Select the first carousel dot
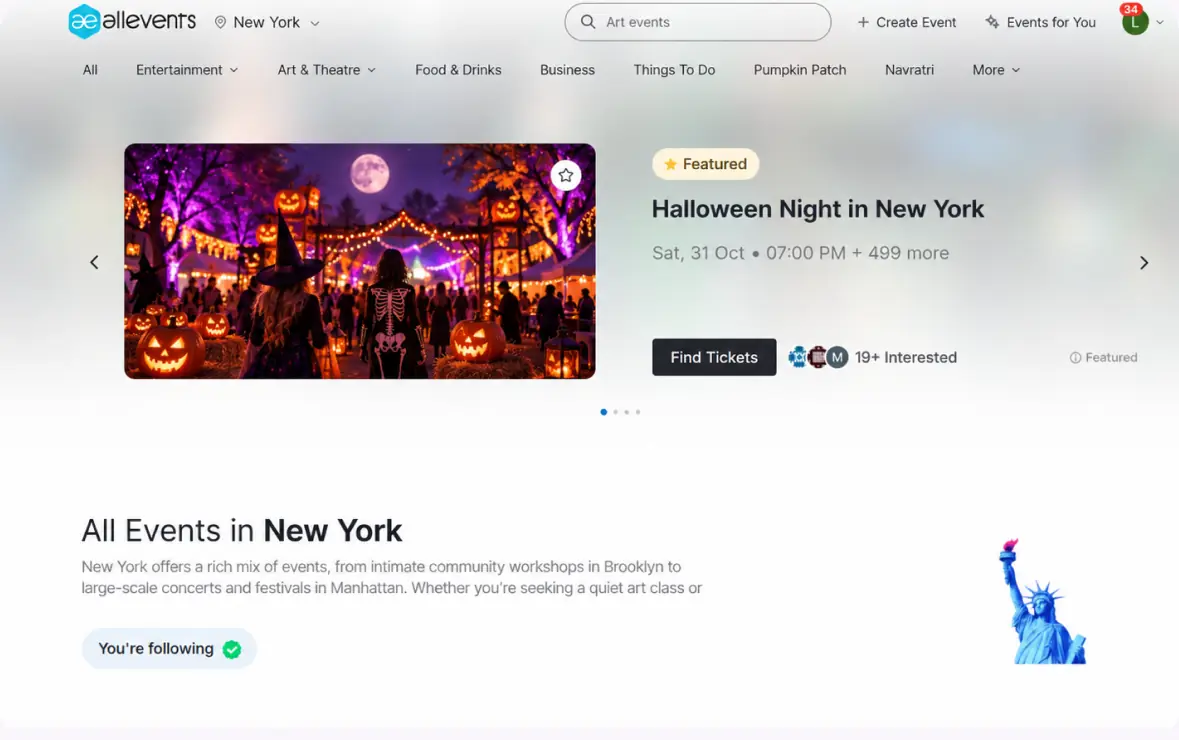The image size is (1179, 740). pyautogui.click(x=604, y=412)
